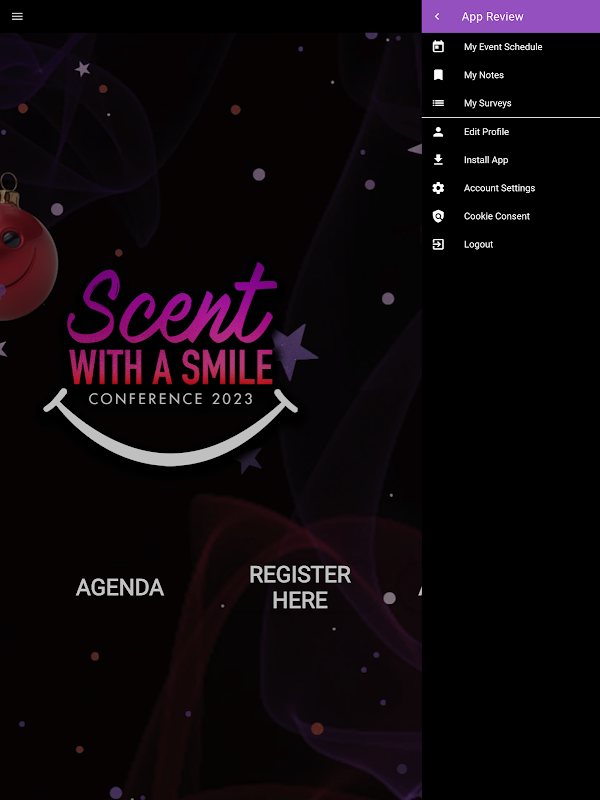Click the gear icon for Account Settings
This screenshot has height=800, width=600.
point(438,188)
